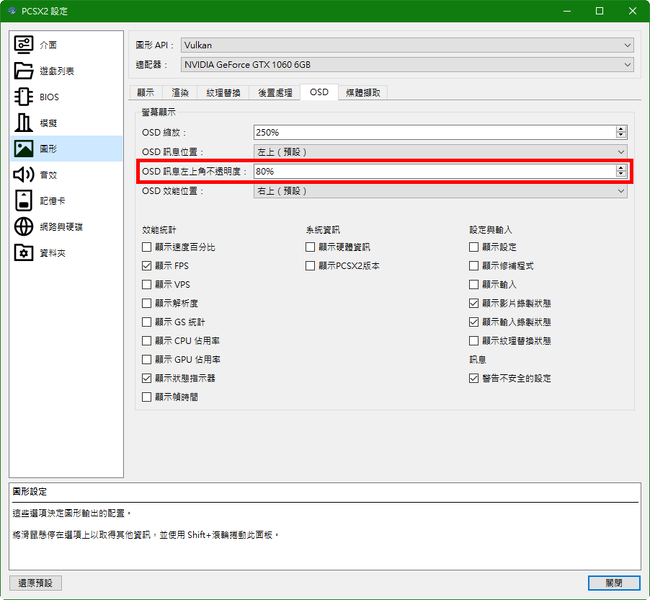Screen dimensions: 650x600
Task: Select 網路與硬碟 label in sidebar
Action: tap(61, 227)
